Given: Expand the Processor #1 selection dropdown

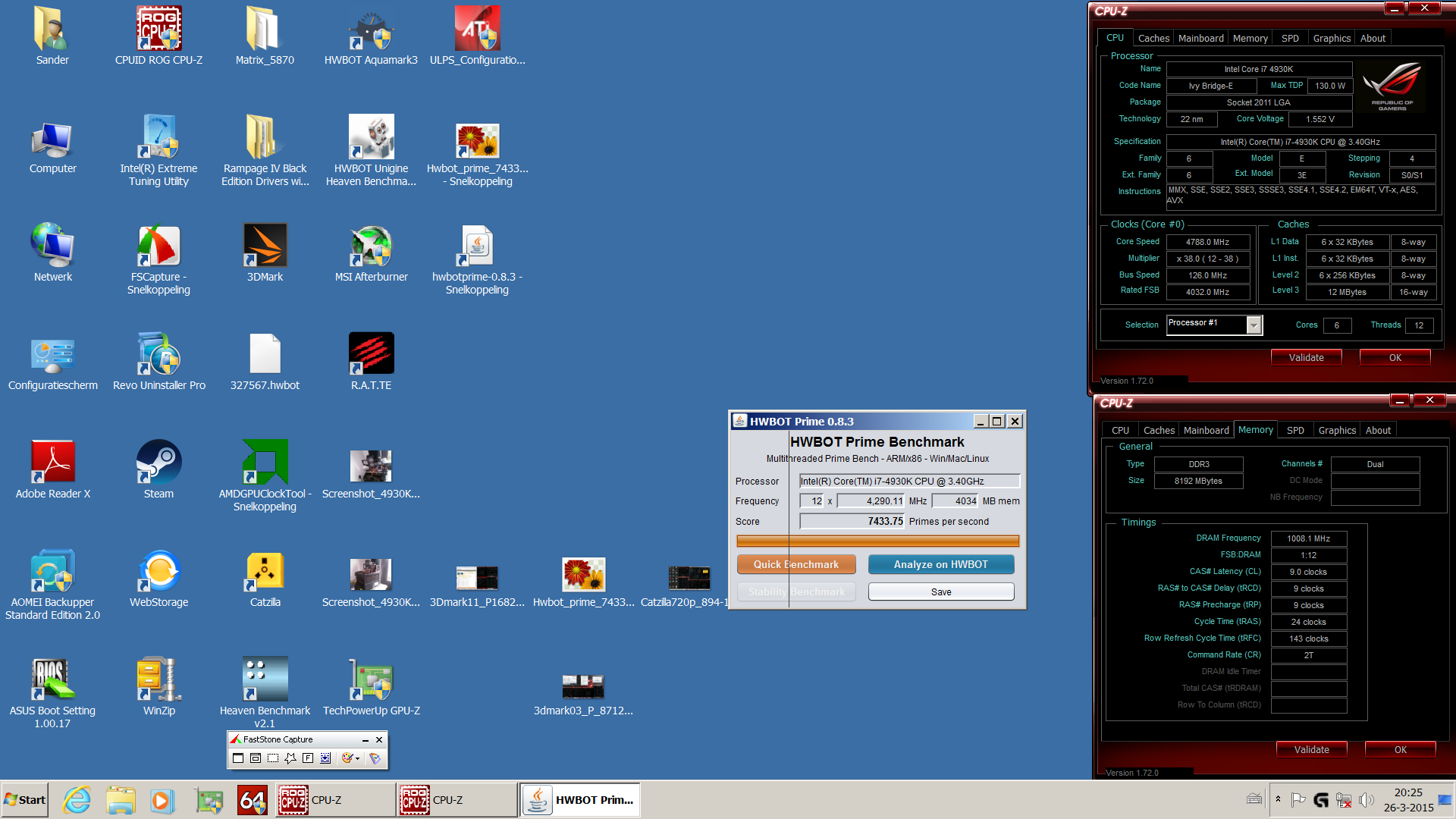Looking at the screenshot, I should (1254, 325).
